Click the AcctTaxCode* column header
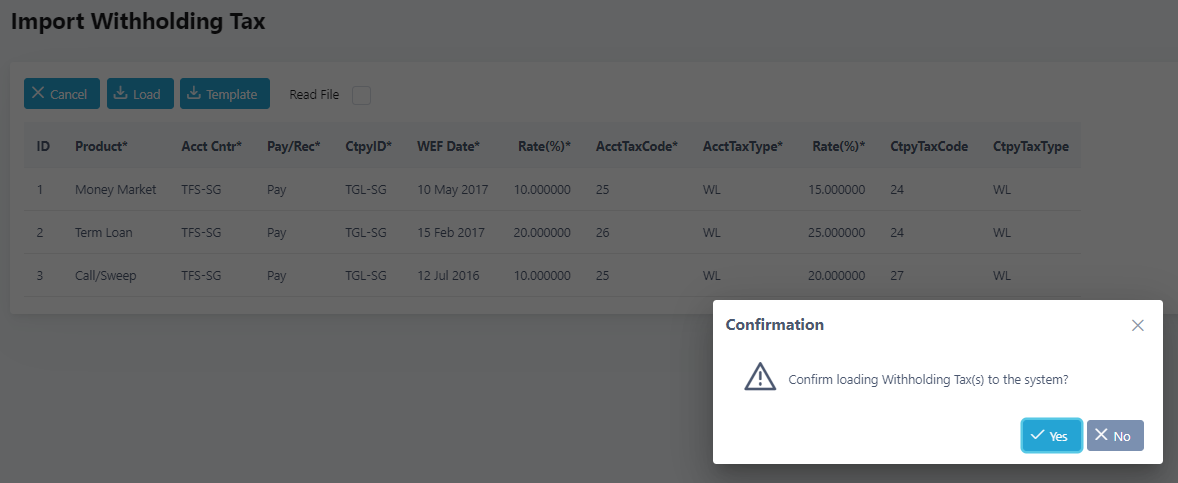The height and width of the screenshot is (483, 1178). [637, 146]
